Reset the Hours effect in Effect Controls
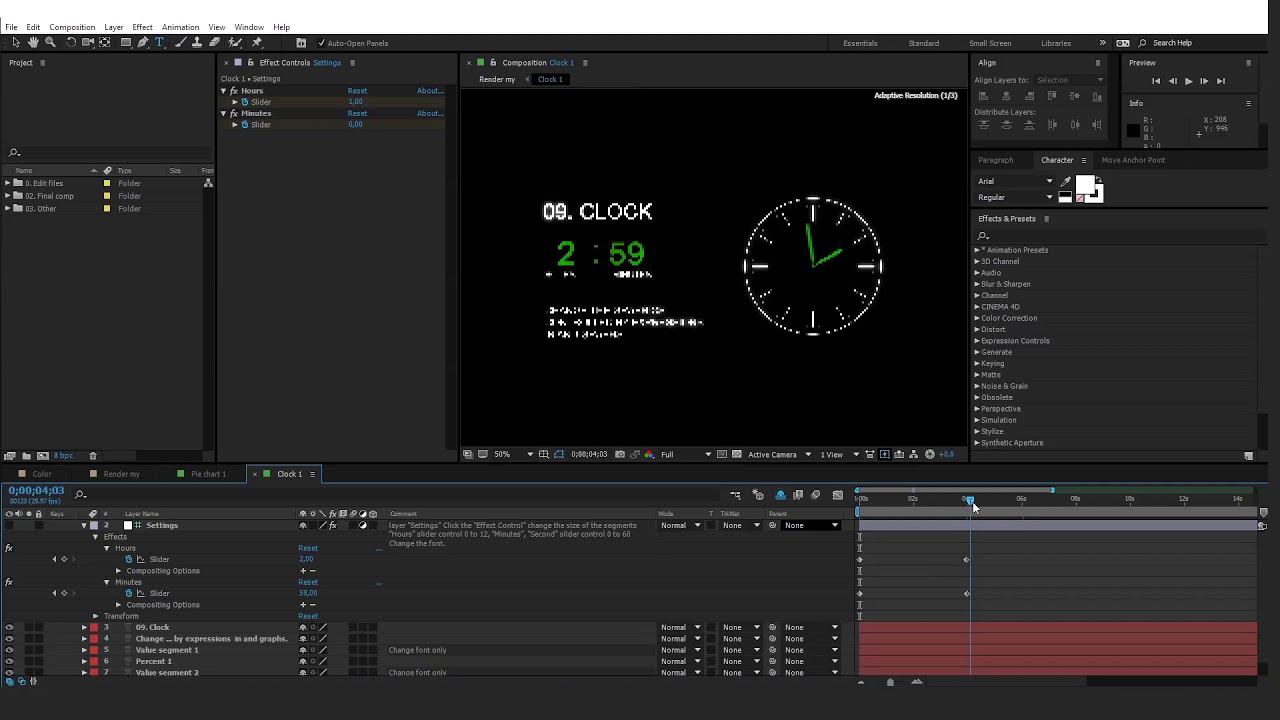This screenshot has height=720, width=1280. 357,91
